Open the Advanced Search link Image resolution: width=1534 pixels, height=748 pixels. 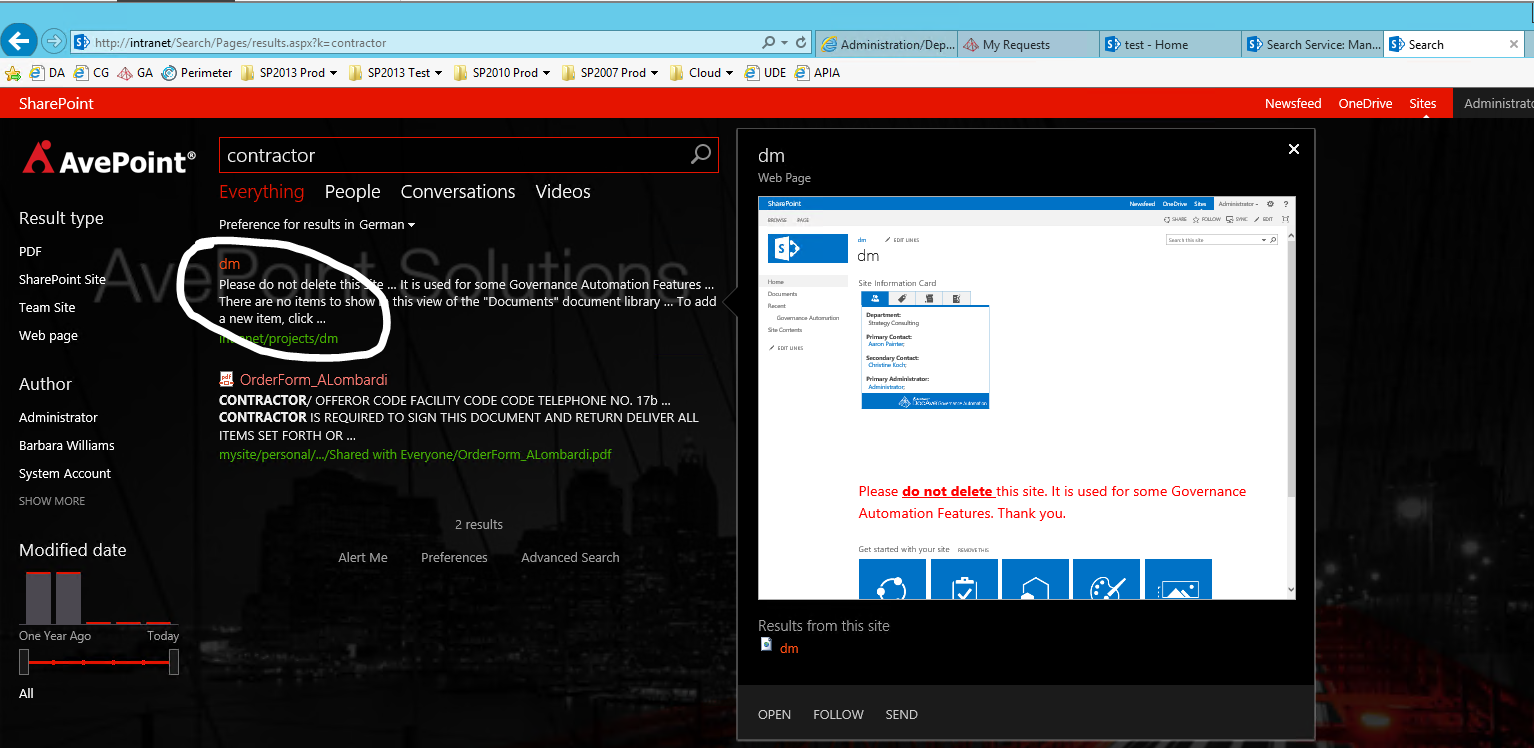tap(570, 557)
